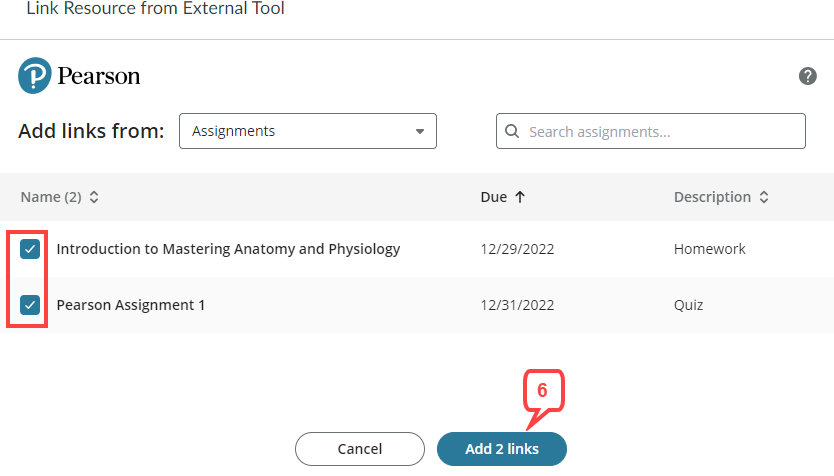834x476 pixels.
Task: Click the Link Resource from External Tool title
Action: coord(155,8)
